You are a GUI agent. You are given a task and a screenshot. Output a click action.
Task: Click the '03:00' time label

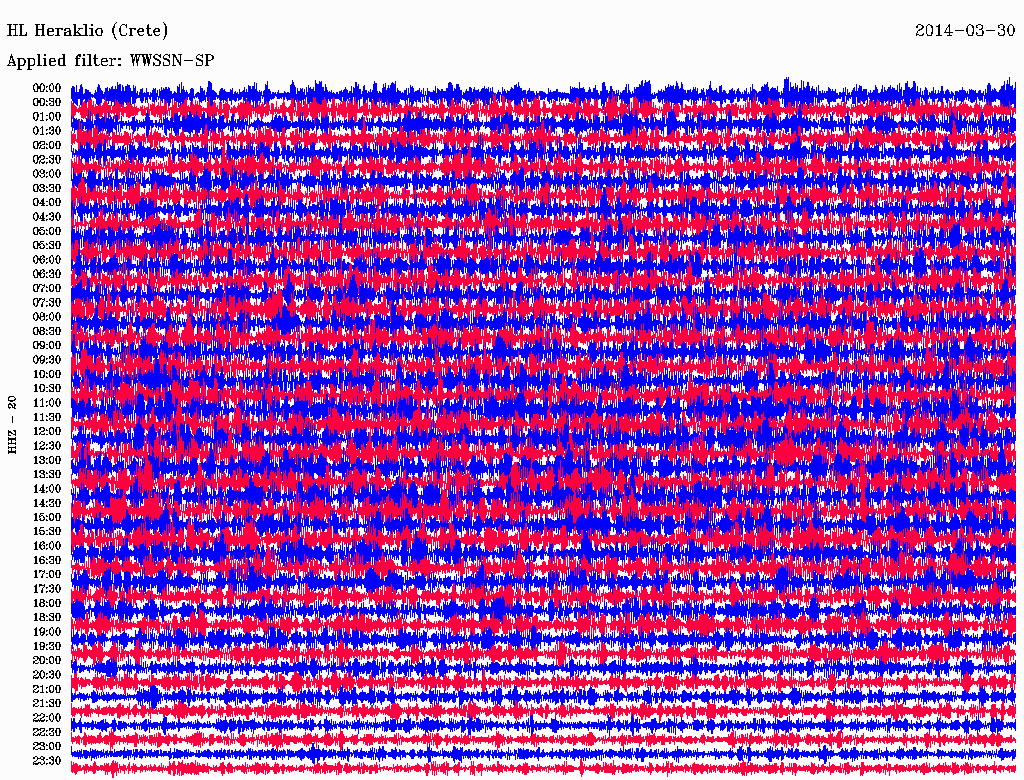pos(47,174)
